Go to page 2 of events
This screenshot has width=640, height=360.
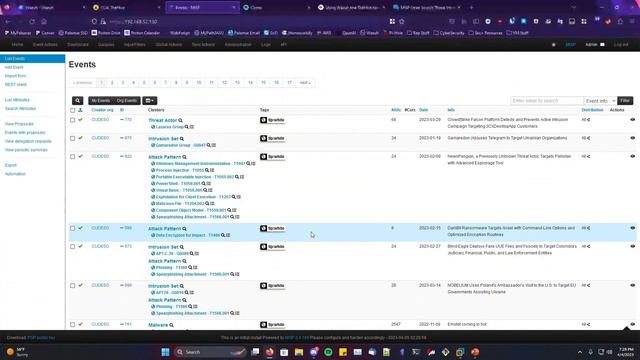point(112,83)
